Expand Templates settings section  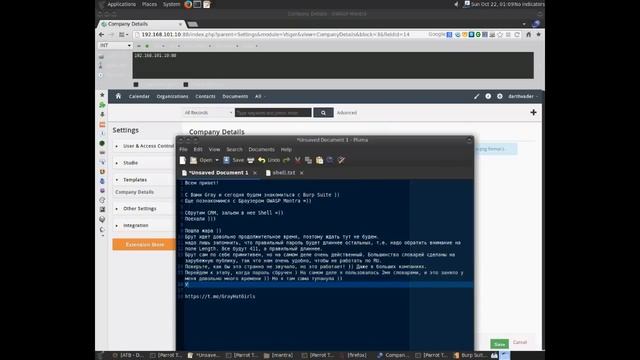[144, 180]
